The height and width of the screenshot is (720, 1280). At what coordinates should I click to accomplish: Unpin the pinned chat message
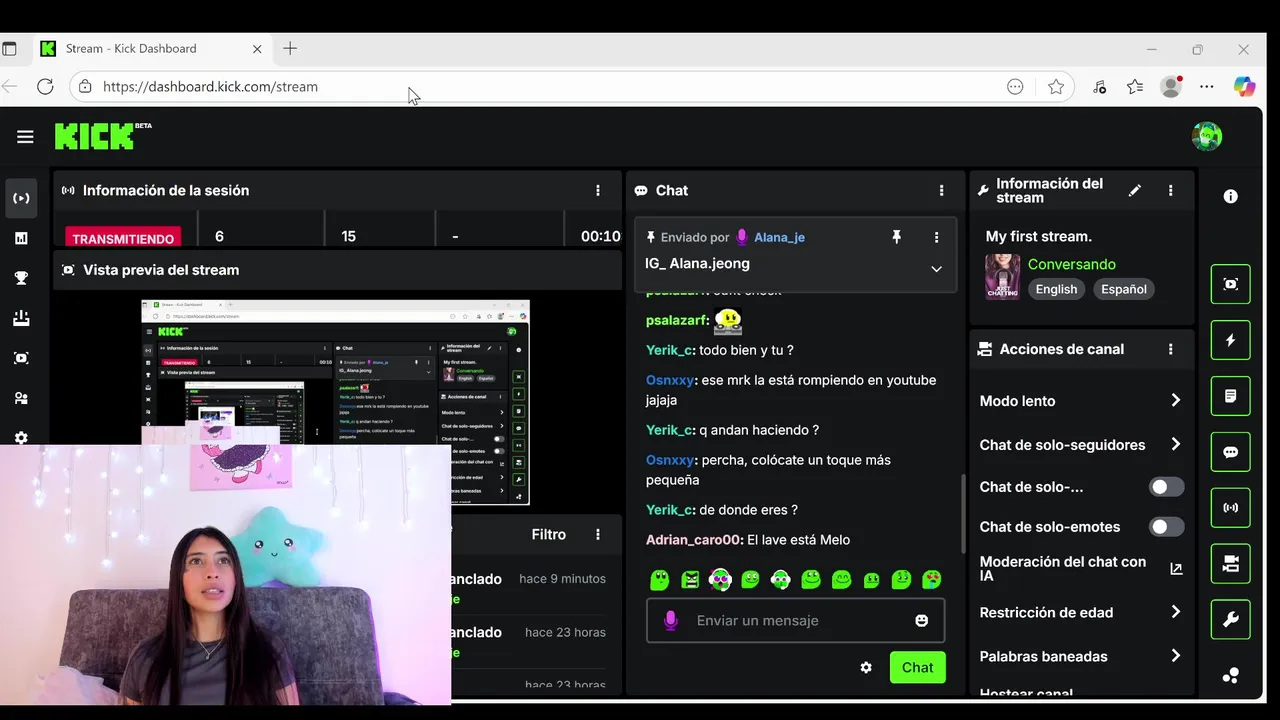(897, 237)
